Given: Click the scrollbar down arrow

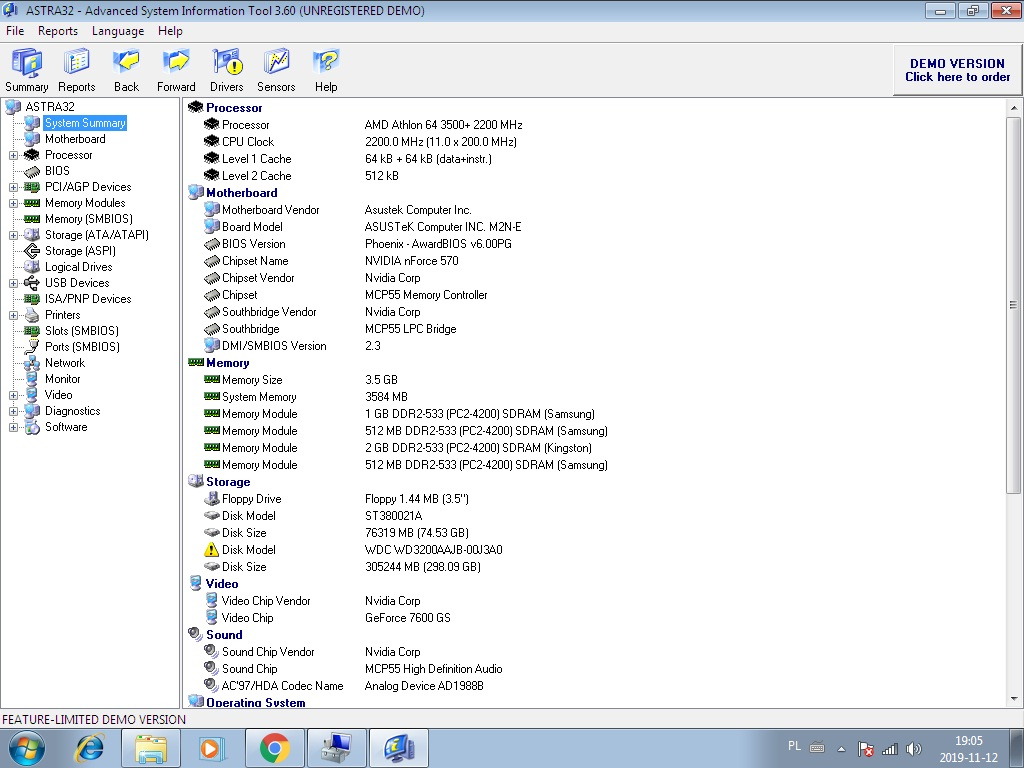Looking at the screenshot, I should pyautogui.click(x=1015, y=699).
